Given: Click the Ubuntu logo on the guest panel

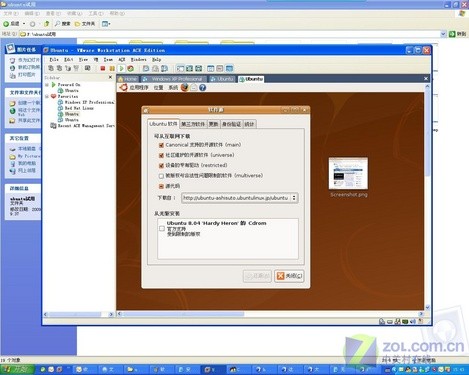Looking at the screenshot, I should click(124, 87).
